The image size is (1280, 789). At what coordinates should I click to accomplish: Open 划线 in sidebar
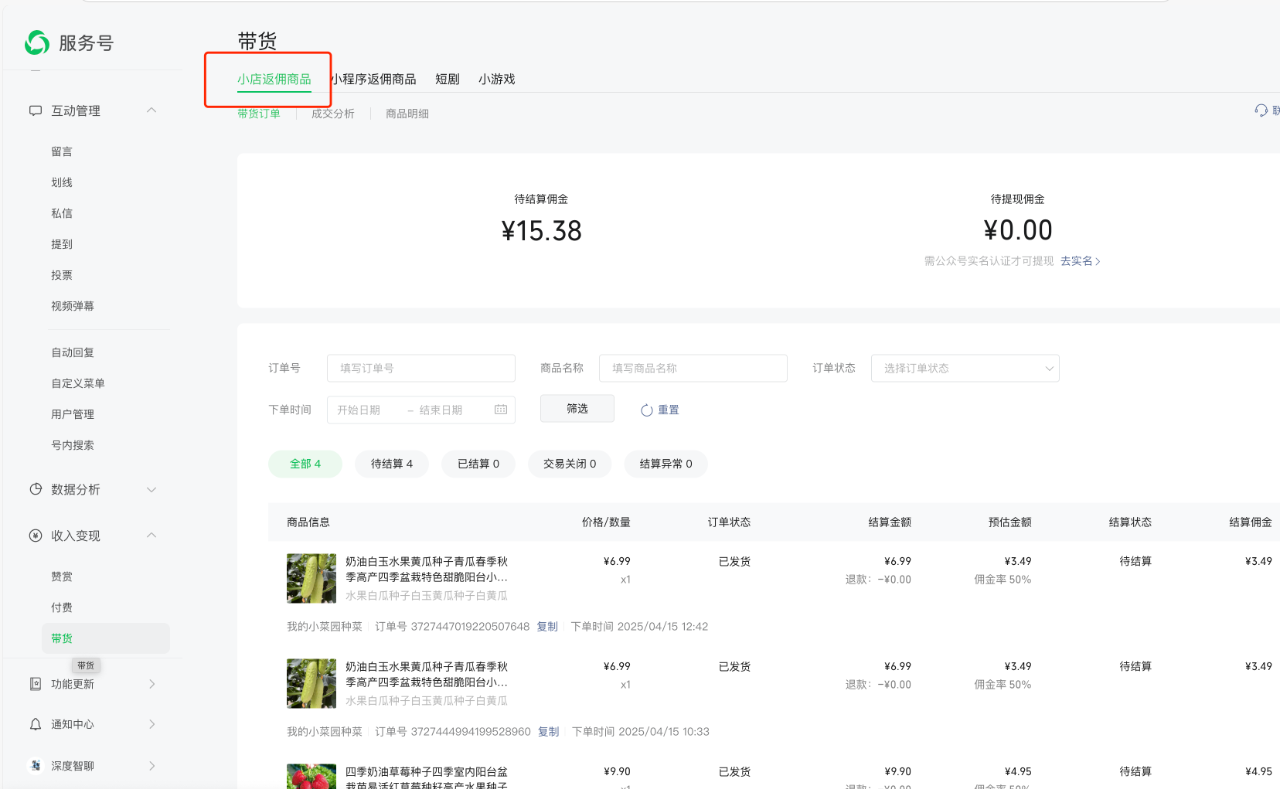[x=62, y=183]
